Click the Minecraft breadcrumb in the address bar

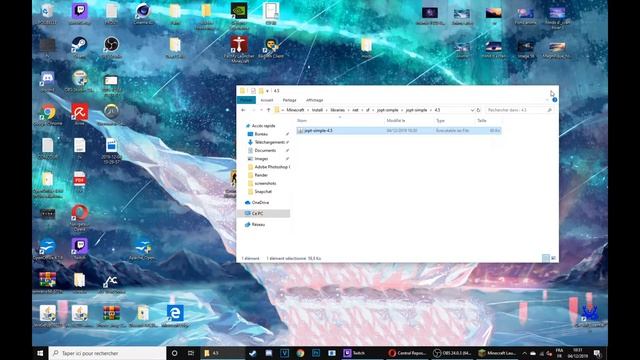tap(295, 110)
